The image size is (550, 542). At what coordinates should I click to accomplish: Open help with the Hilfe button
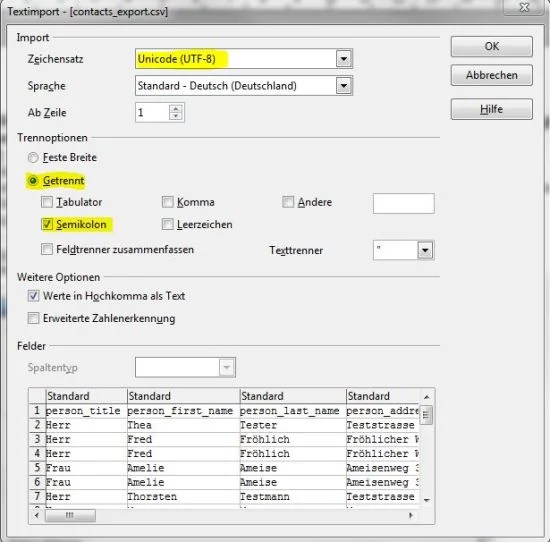point(491,109)
